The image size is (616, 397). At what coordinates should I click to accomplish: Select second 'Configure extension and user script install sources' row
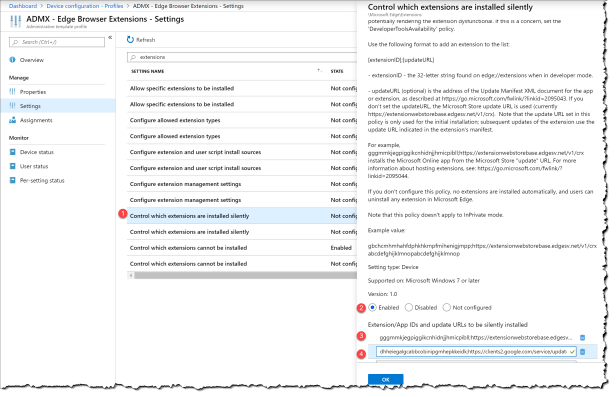point(242,168)
